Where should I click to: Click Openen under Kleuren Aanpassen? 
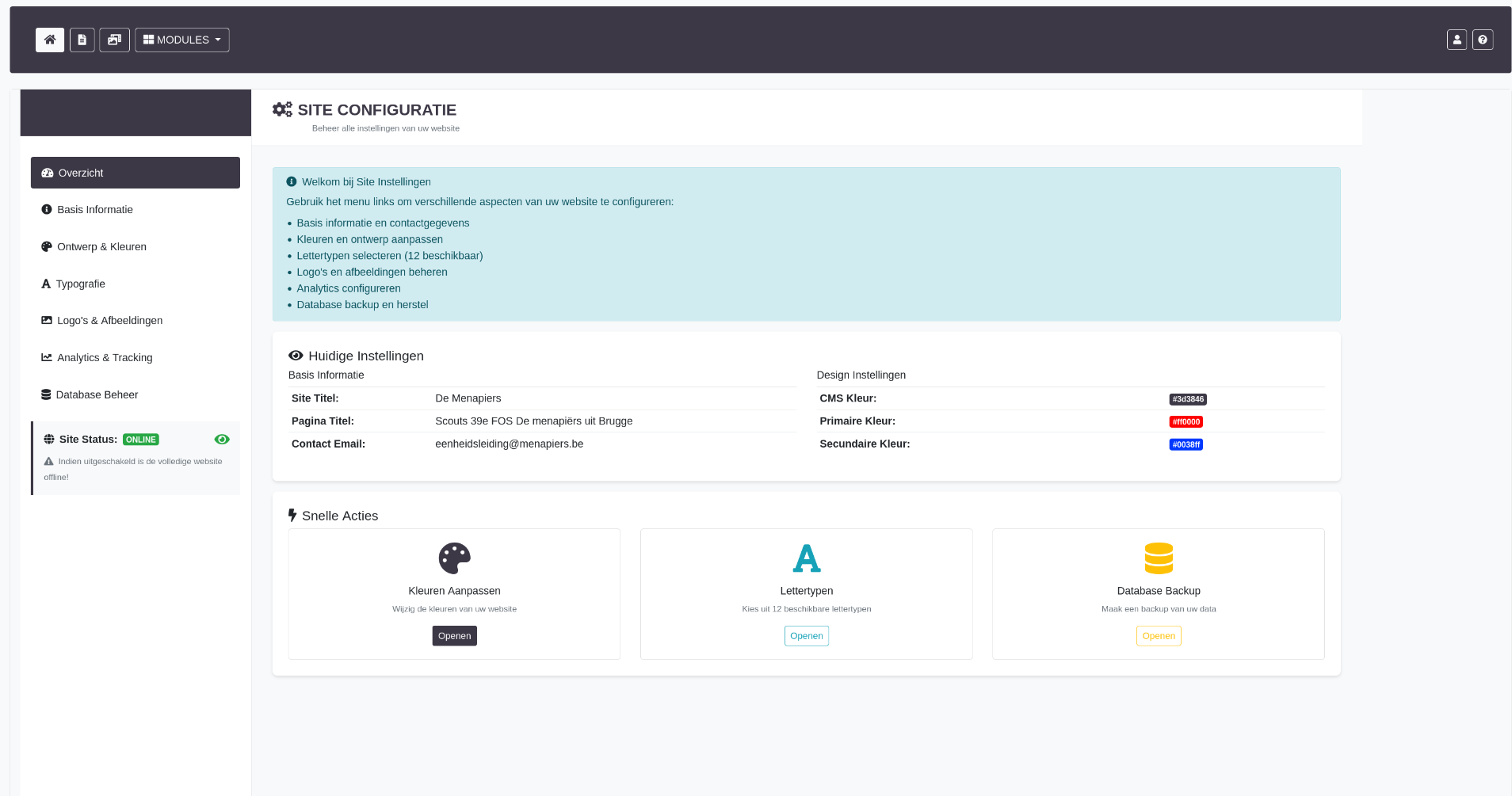(x=454, y=635)
